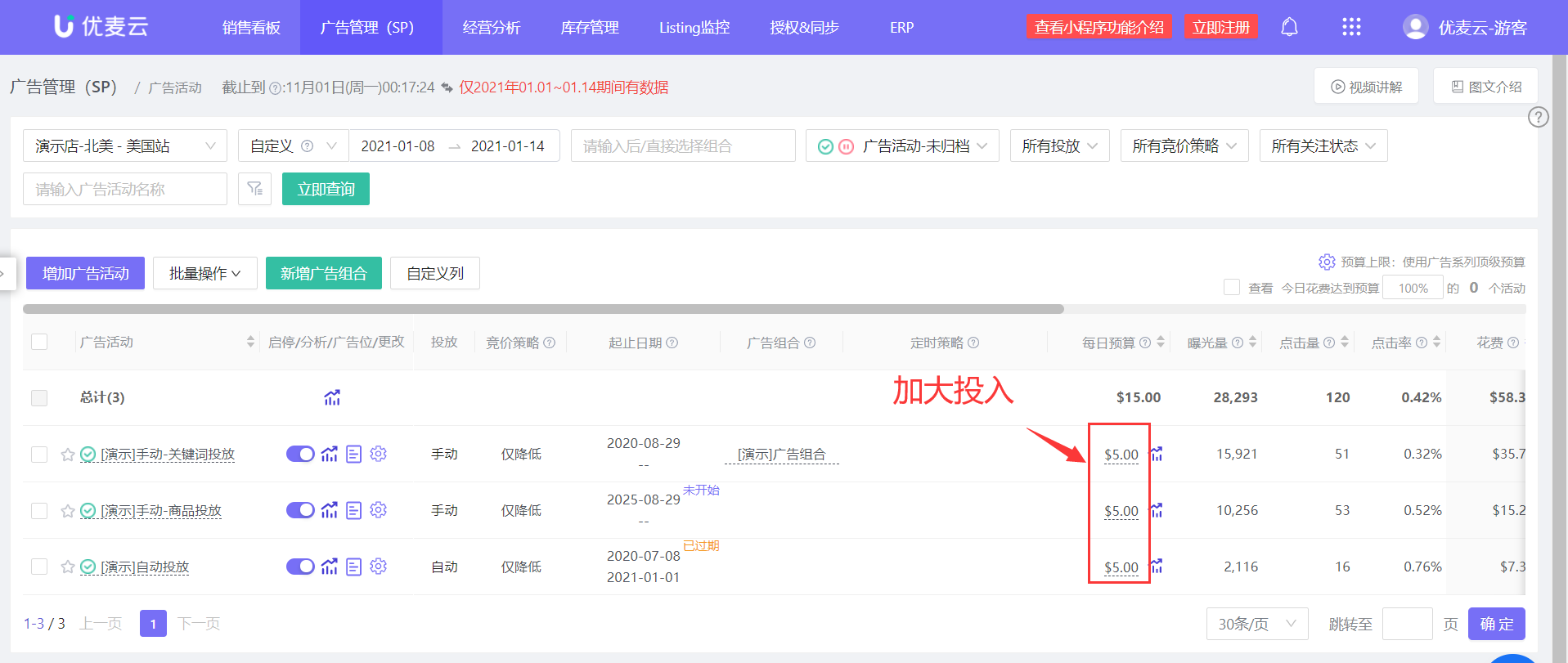Open analysis chart for 手动-关键词投放
1568x663 pixels.
(x=329, y=454)
